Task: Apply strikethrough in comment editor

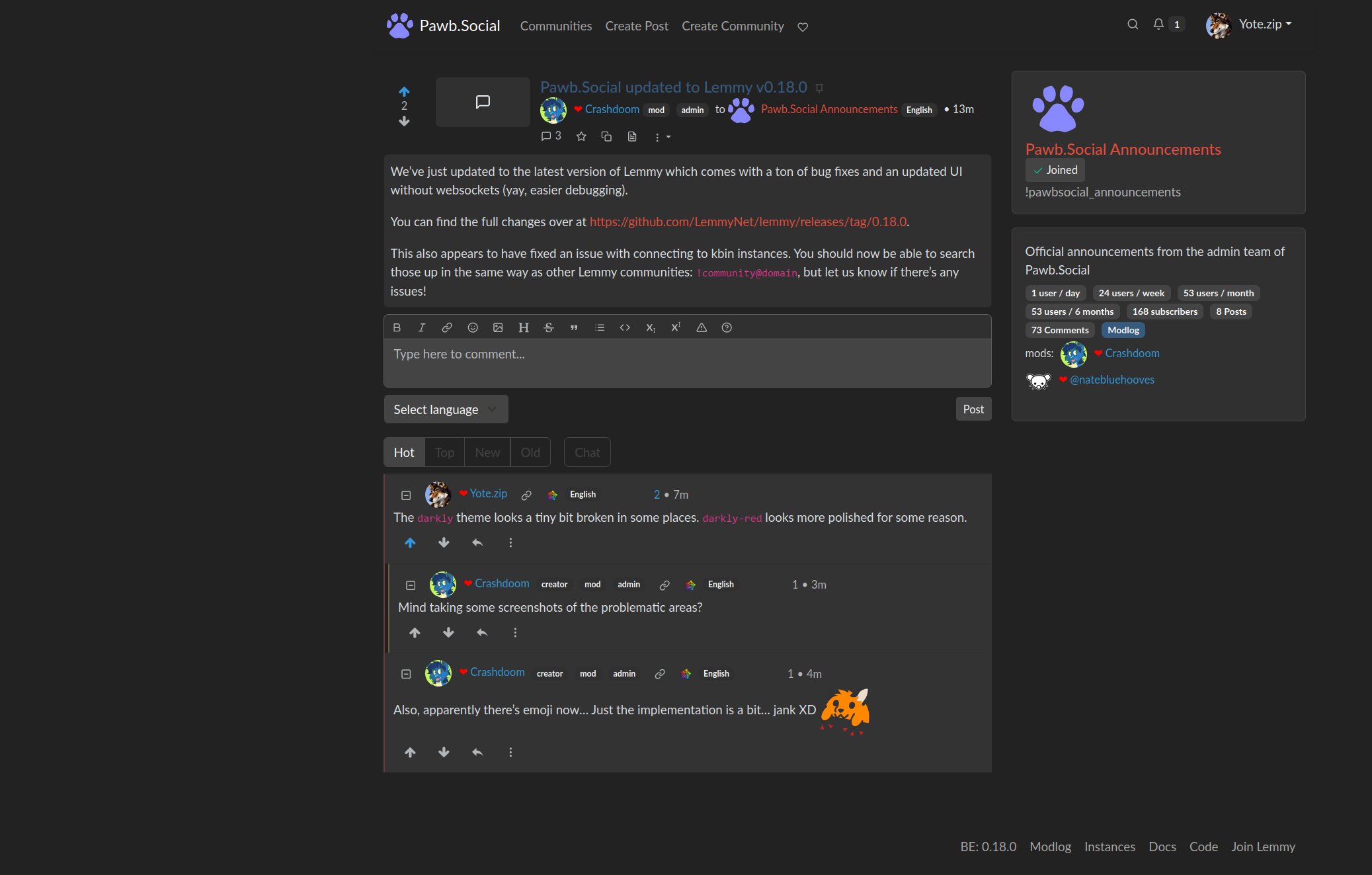Action: point(549,327)
